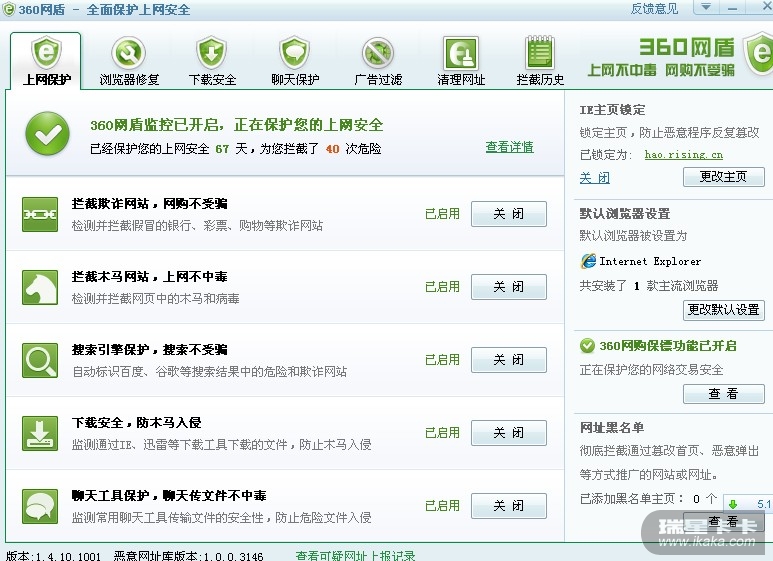Click the green check beside 360网购保镖
773x561 pixels.
pyautogui.click(x=587, y=346)
